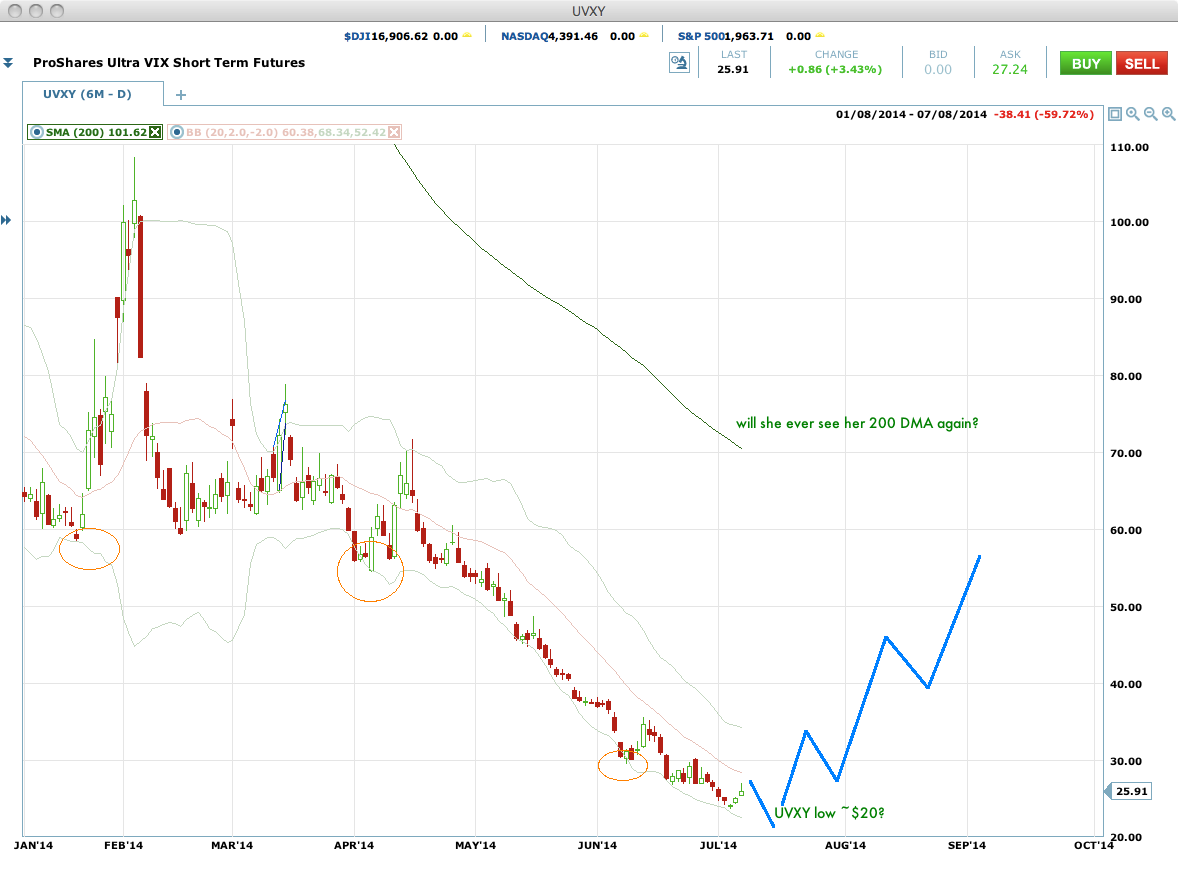
Task: Open the research microscope icon
Action: [679, 63]
